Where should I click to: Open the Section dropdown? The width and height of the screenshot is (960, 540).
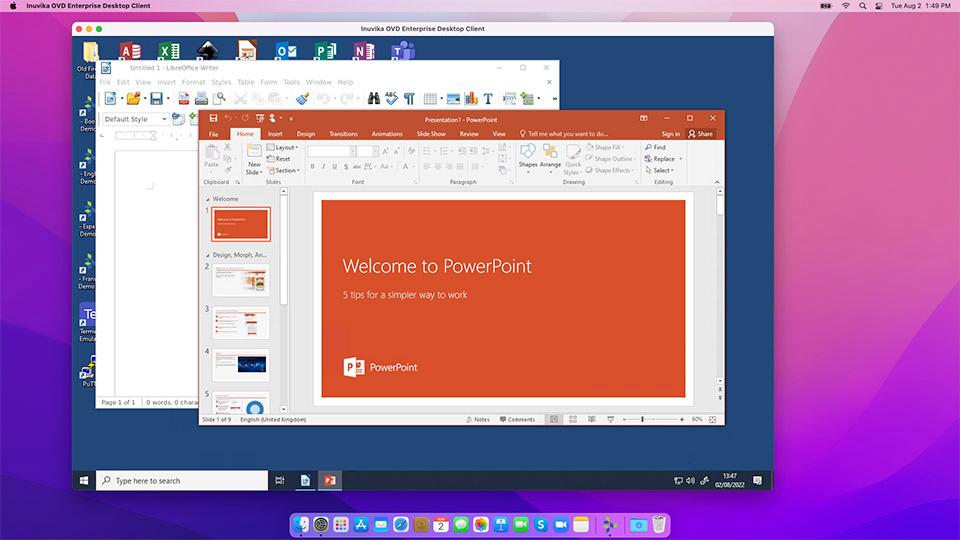[283, 171]
